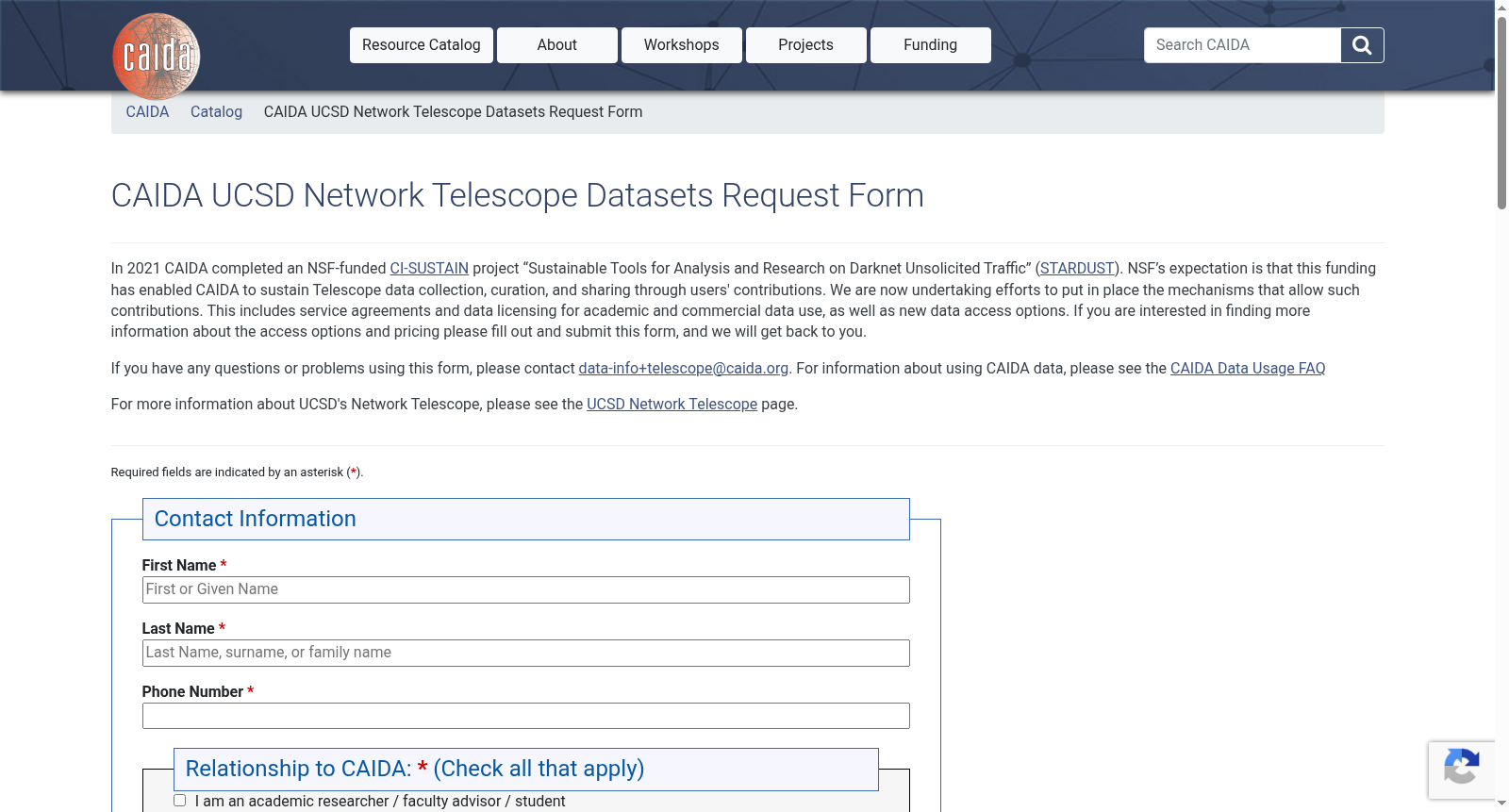The width and height of the screenshot is (1509, 812).
Task: Open the UCSD Network Telescope link
Action: (672, 405)
